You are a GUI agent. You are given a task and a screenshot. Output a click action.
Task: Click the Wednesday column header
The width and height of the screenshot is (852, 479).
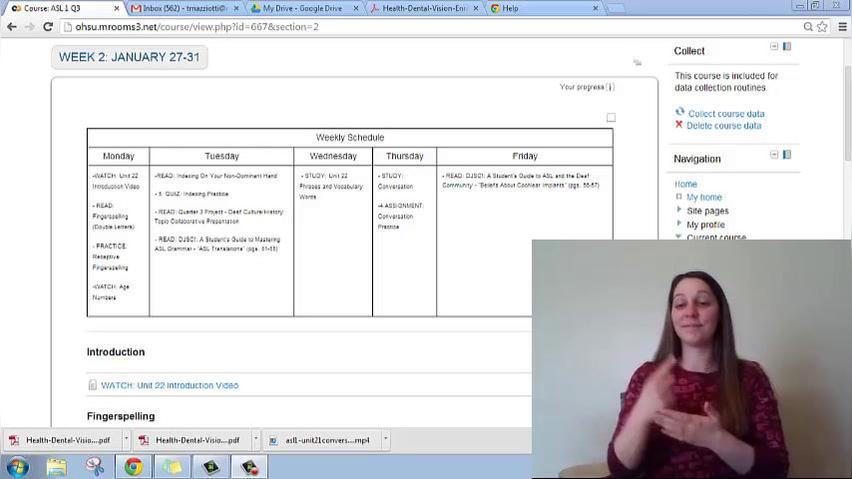(333, 156)
